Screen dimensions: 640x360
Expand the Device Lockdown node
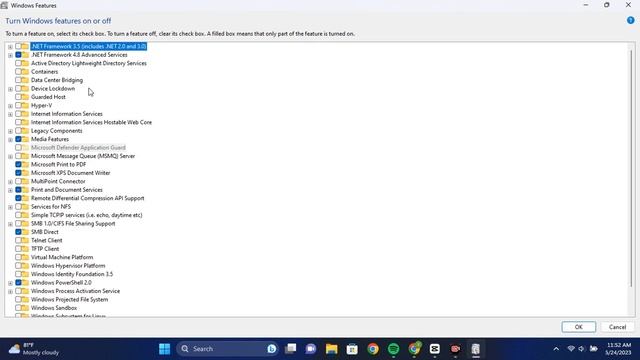click(10, 89)
